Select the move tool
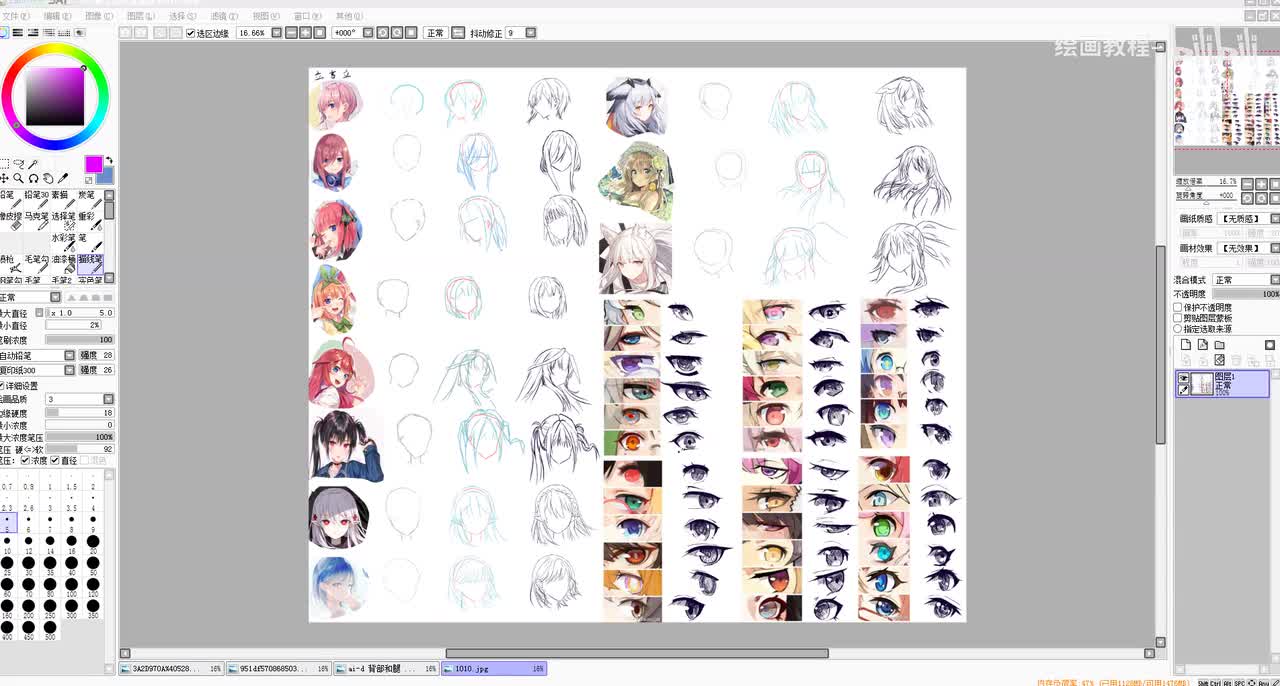The width and height of the screenshot is (1280, 686). [4, 178]
